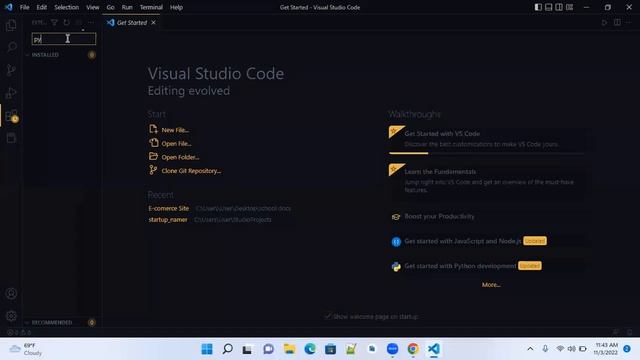Expand the RECOMMENDED extensions section

(x=51, y=322)
